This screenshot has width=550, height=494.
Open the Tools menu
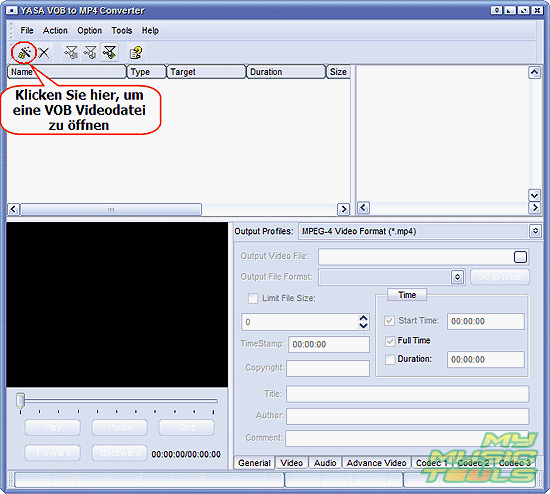[x=122, y=31]
